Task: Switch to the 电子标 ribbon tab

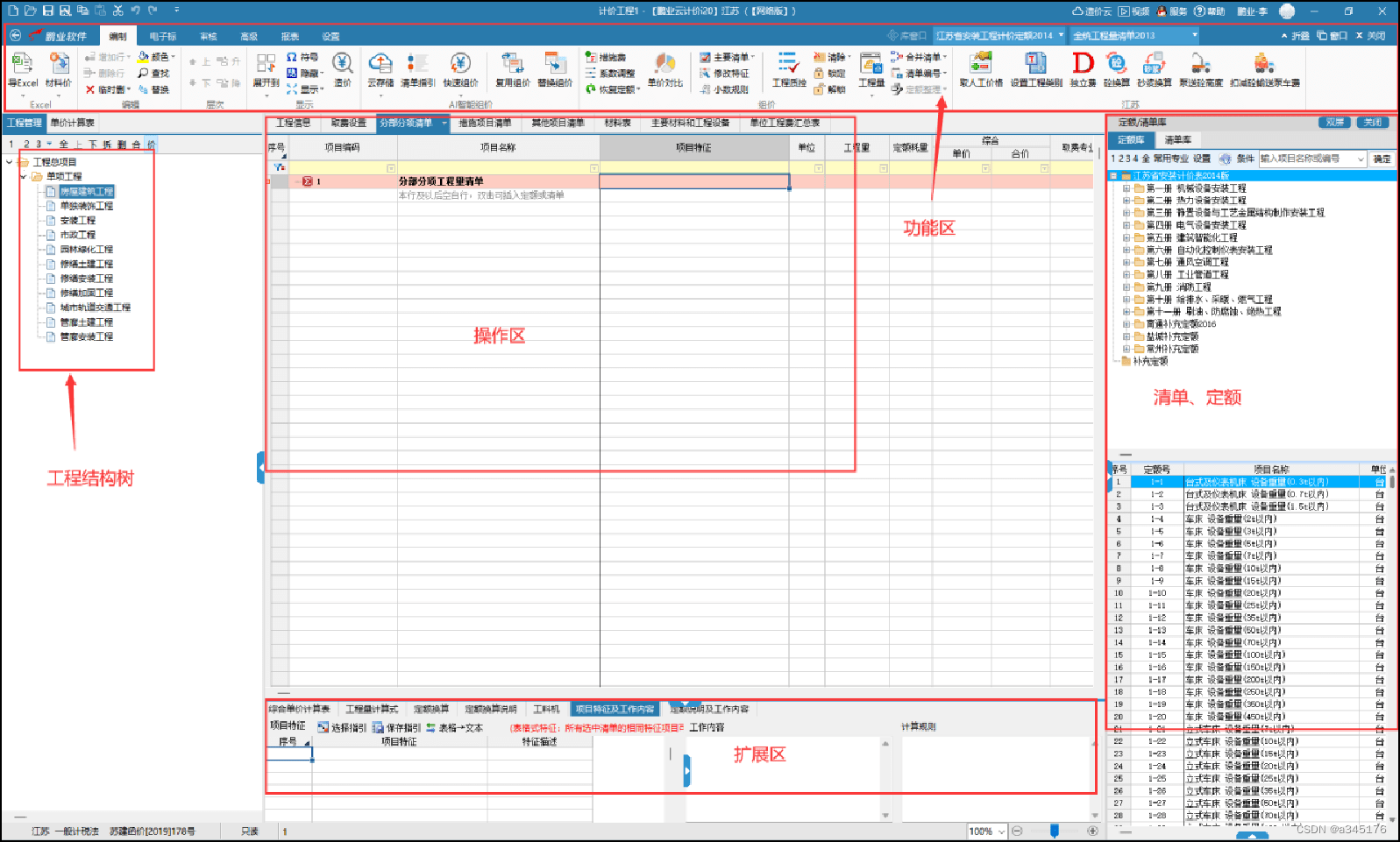Action: pos(163,36)
